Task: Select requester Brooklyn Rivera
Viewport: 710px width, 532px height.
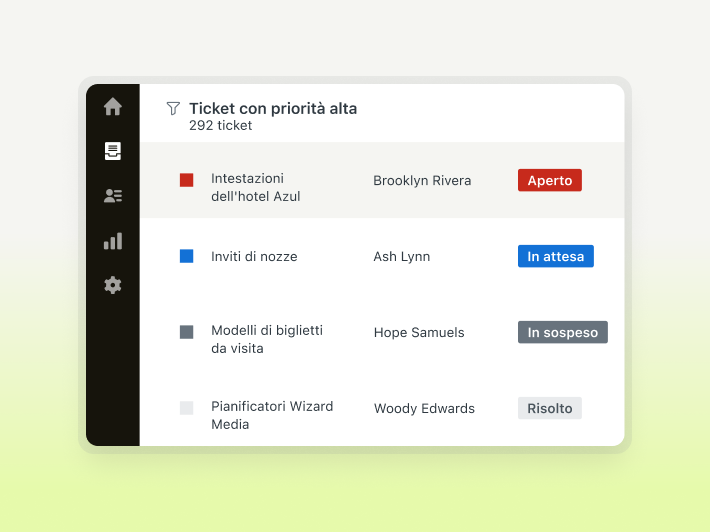Action: 422,181
